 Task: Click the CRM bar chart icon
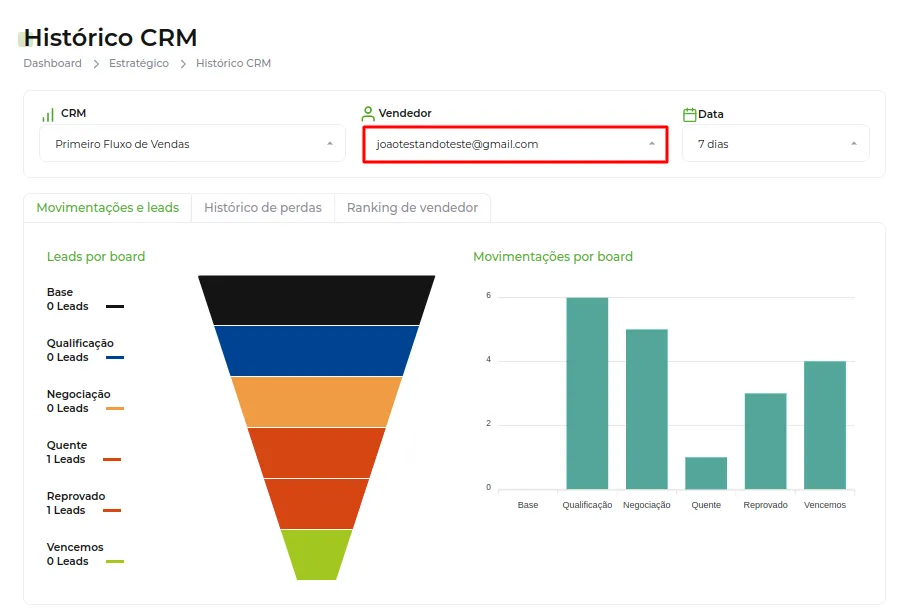(x=48, y=115)
